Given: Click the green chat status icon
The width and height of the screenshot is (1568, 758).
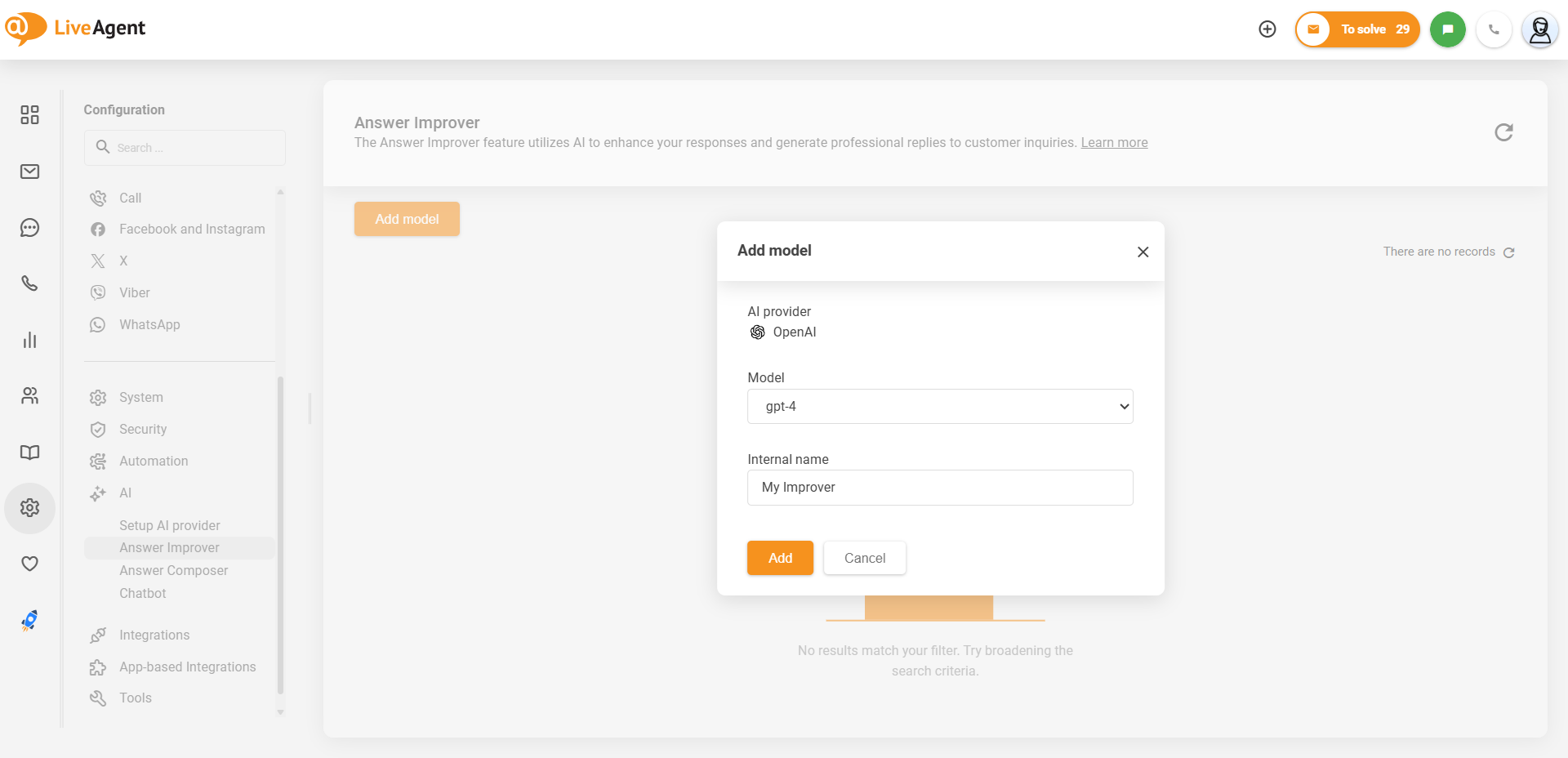Looking at the screenshot, I should 1447,29.
